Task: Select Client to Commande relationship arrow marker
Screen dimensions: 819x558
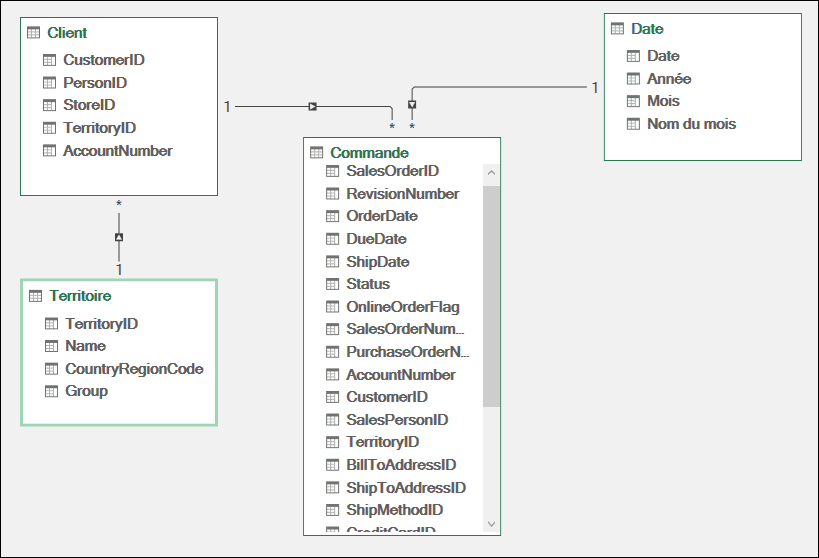Action: coord(312,107)
